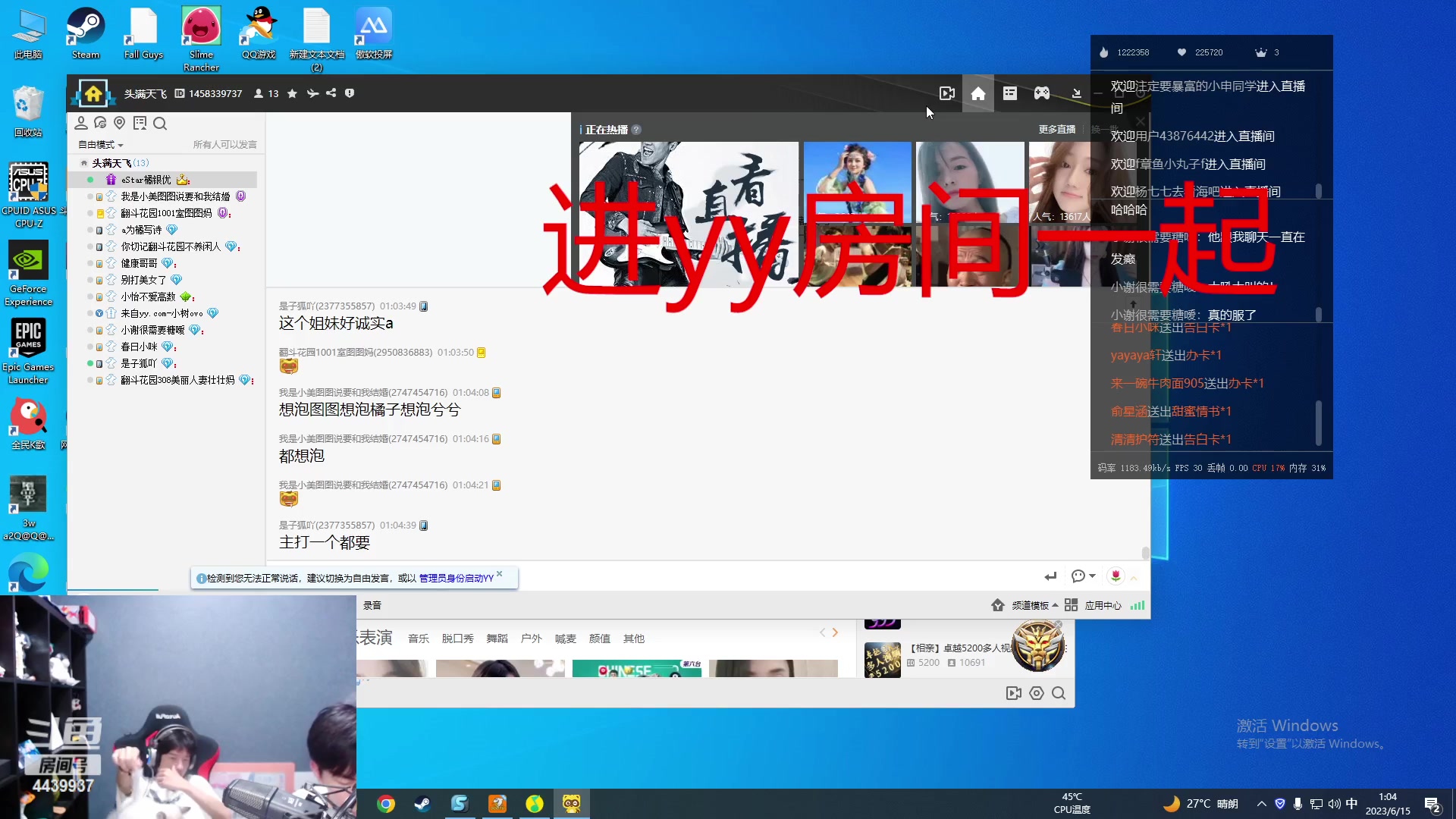Click the video camera icon in lower window
1456x819 pixels.
pyautogui.click(x=1013, y=693)
